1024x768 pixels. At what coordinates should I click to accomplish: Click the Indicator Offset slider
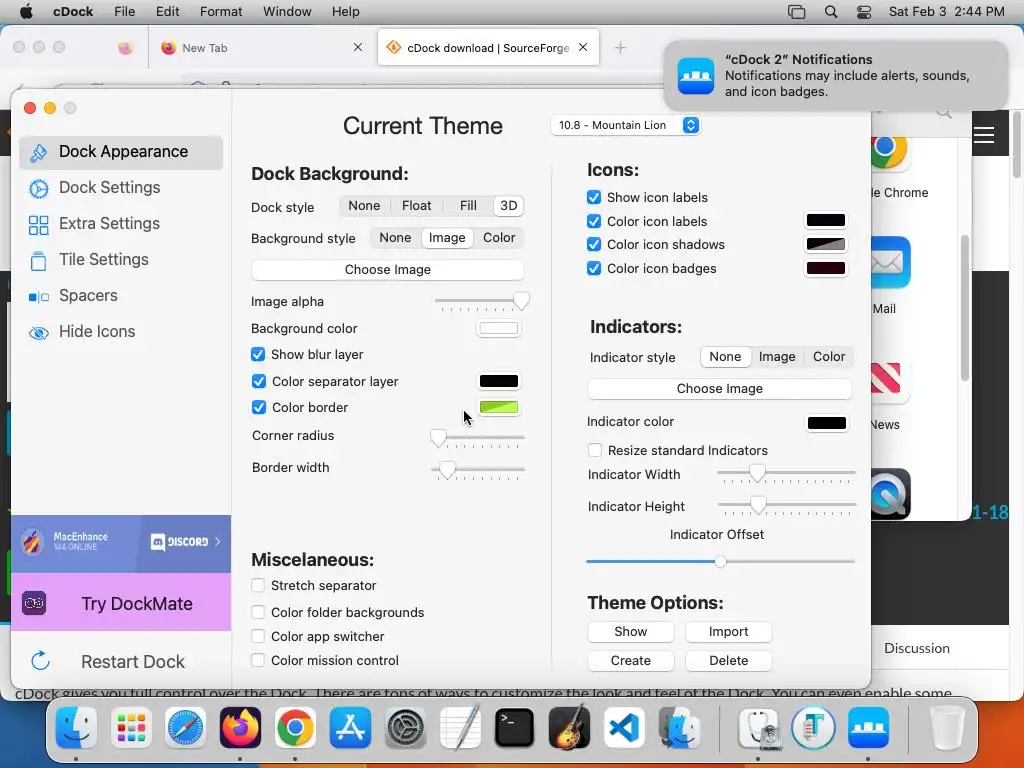click(x=720, y=562)
